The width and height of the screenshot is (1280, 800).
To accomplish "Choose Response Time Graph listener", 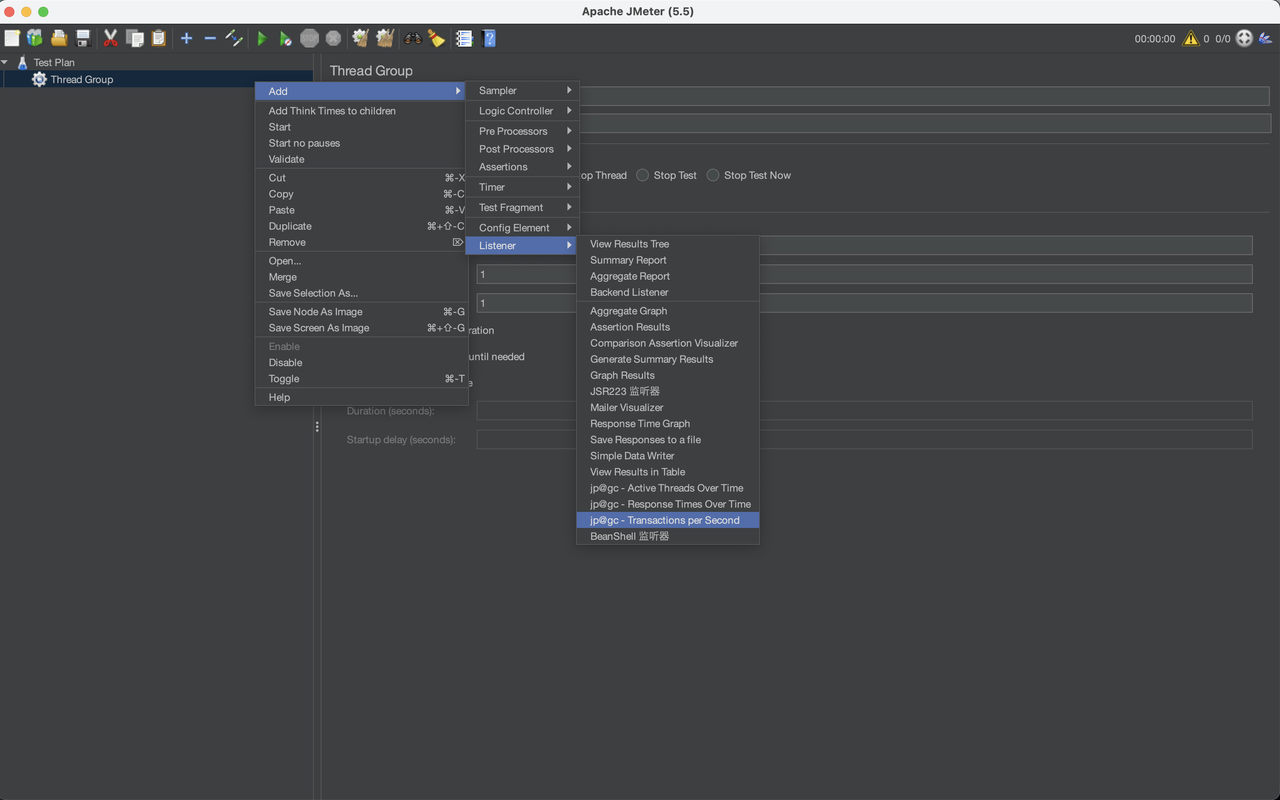I will pyautogui.click(x=668, y=424).
